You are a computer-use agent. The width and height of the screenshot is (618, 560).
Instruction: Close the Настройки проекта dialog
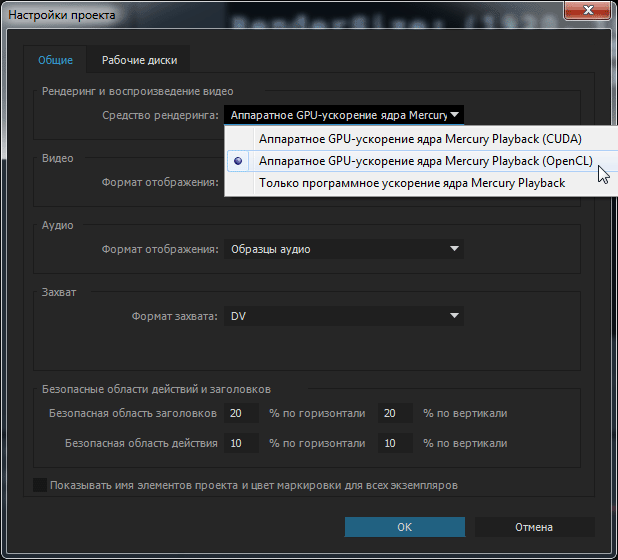tap(588, 10)
